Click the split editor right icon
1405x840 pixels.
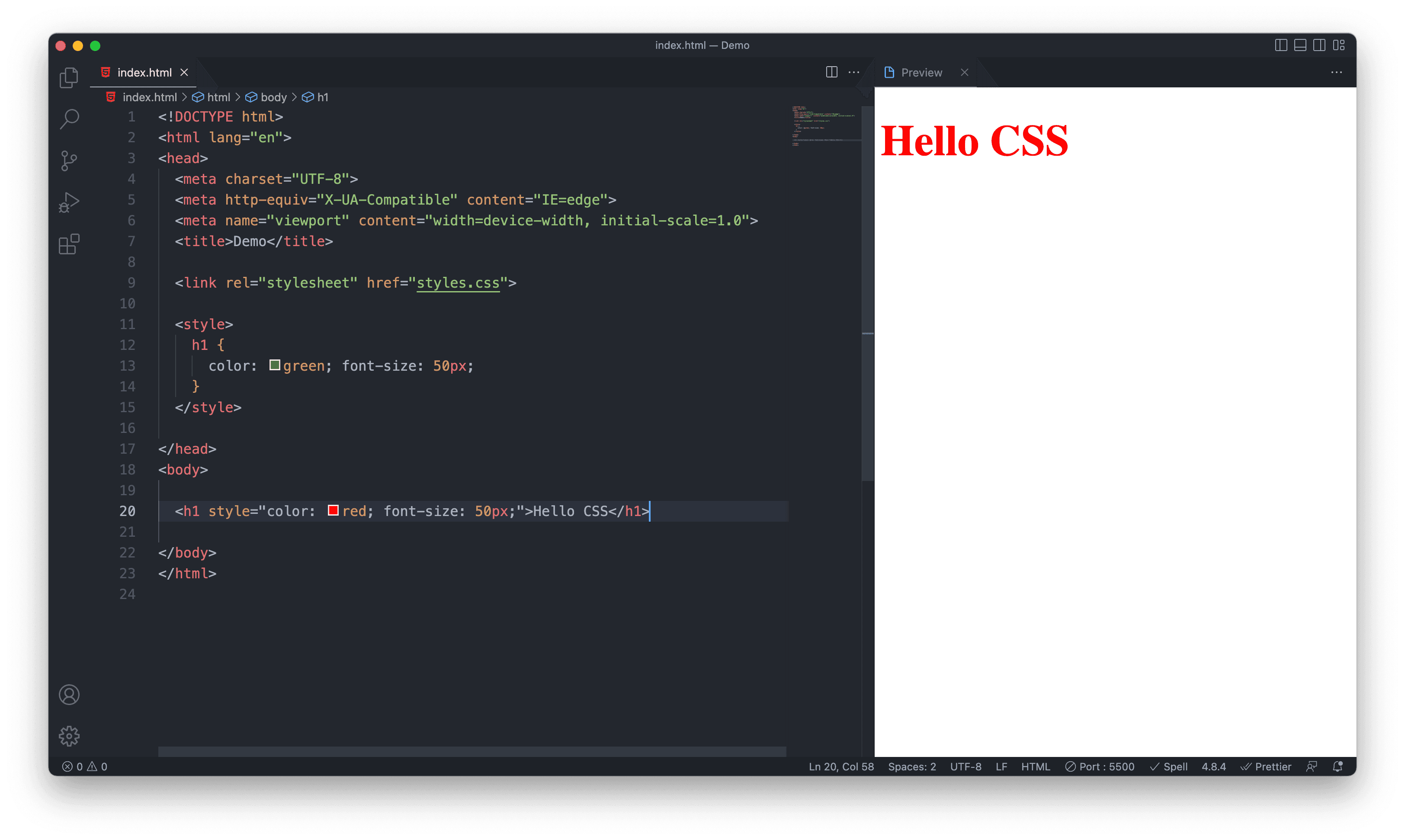tap(831, 73)
